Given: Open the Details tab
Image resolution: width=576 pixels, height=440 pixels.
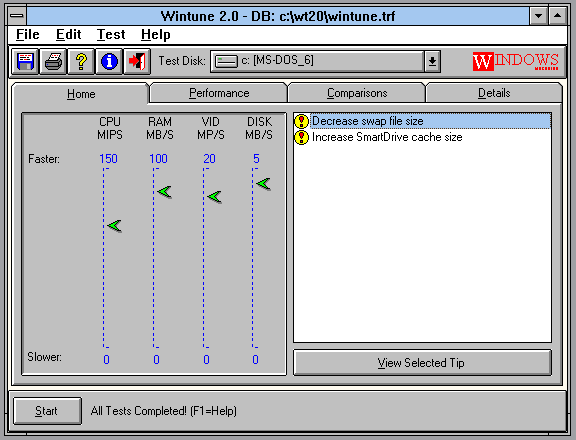Looking at the screenshot, I should 494,93.
